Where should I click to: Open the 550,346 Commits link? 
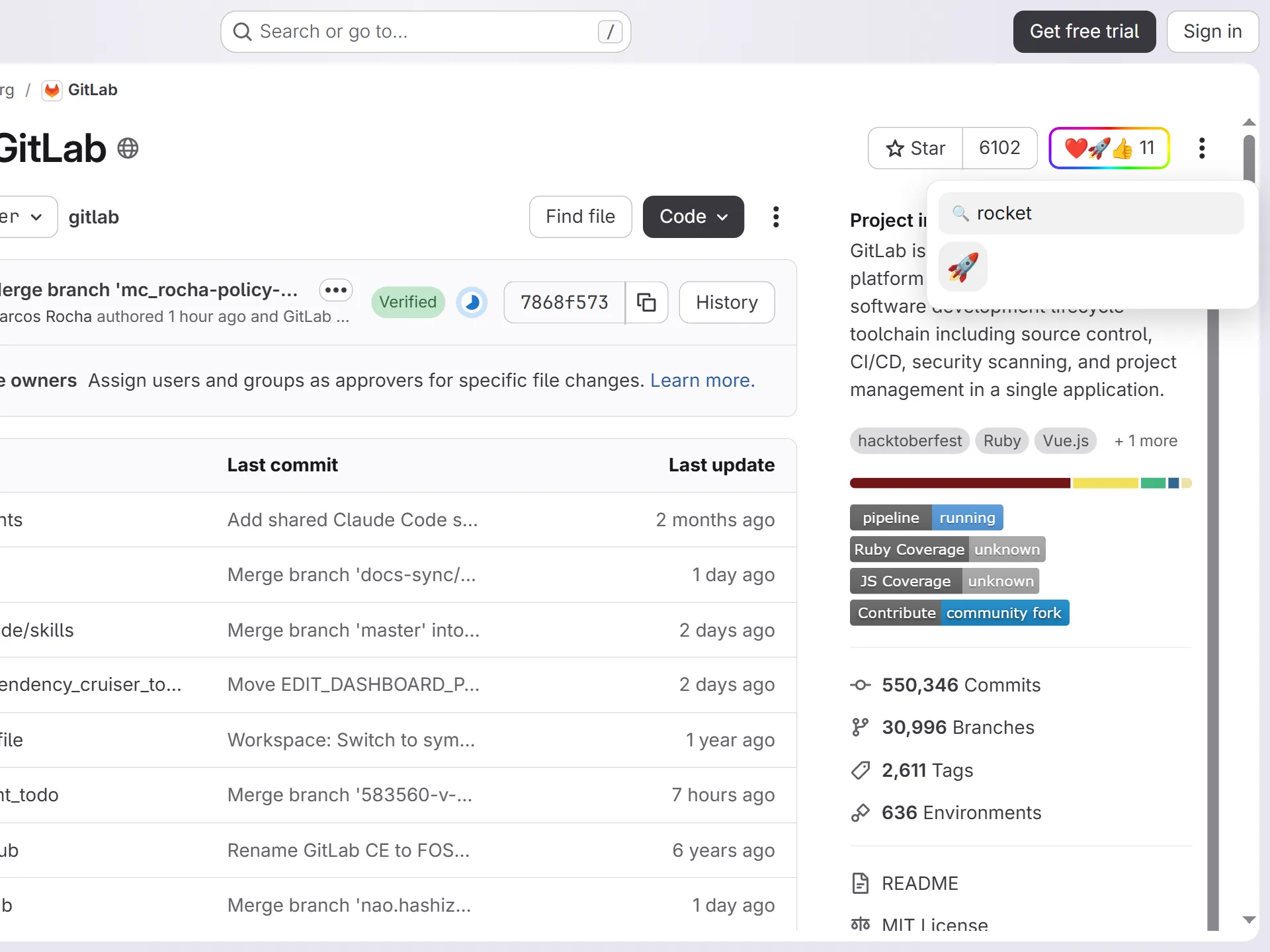pyautogui.click(x=961, y=685)
